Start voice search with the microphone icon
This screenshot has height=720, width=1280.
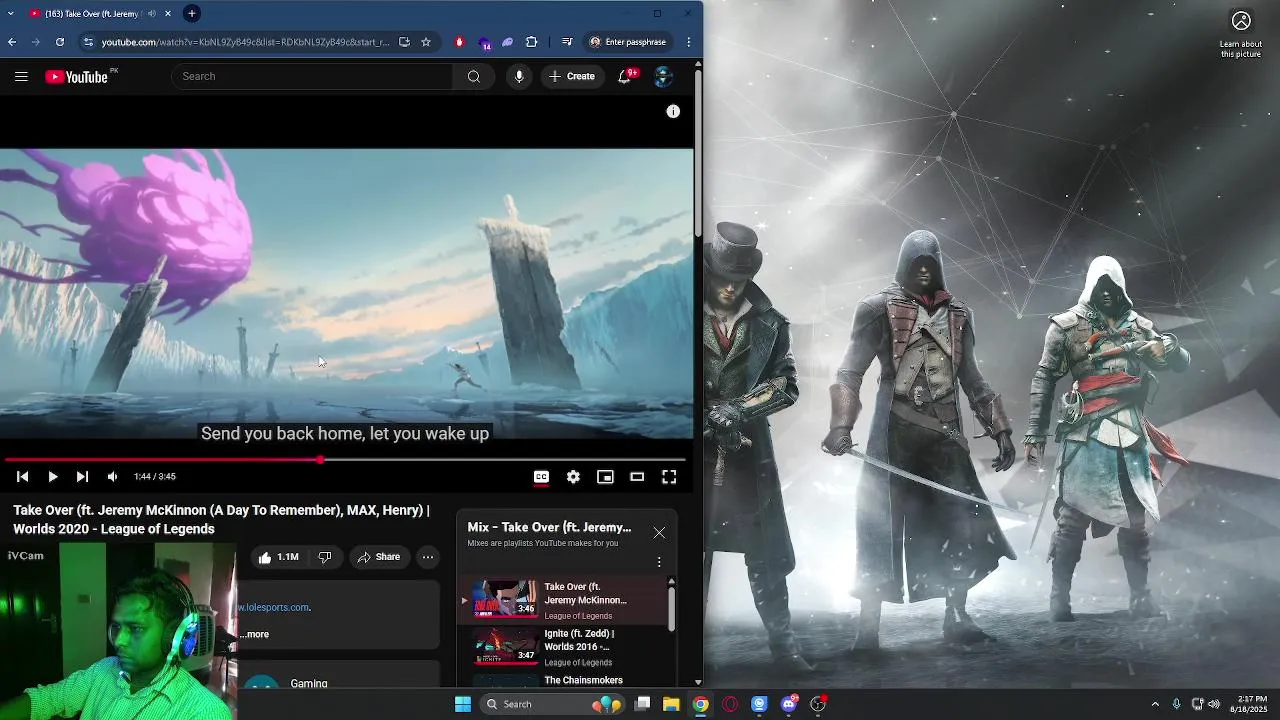pyautogui.click(x=518, y=76)
